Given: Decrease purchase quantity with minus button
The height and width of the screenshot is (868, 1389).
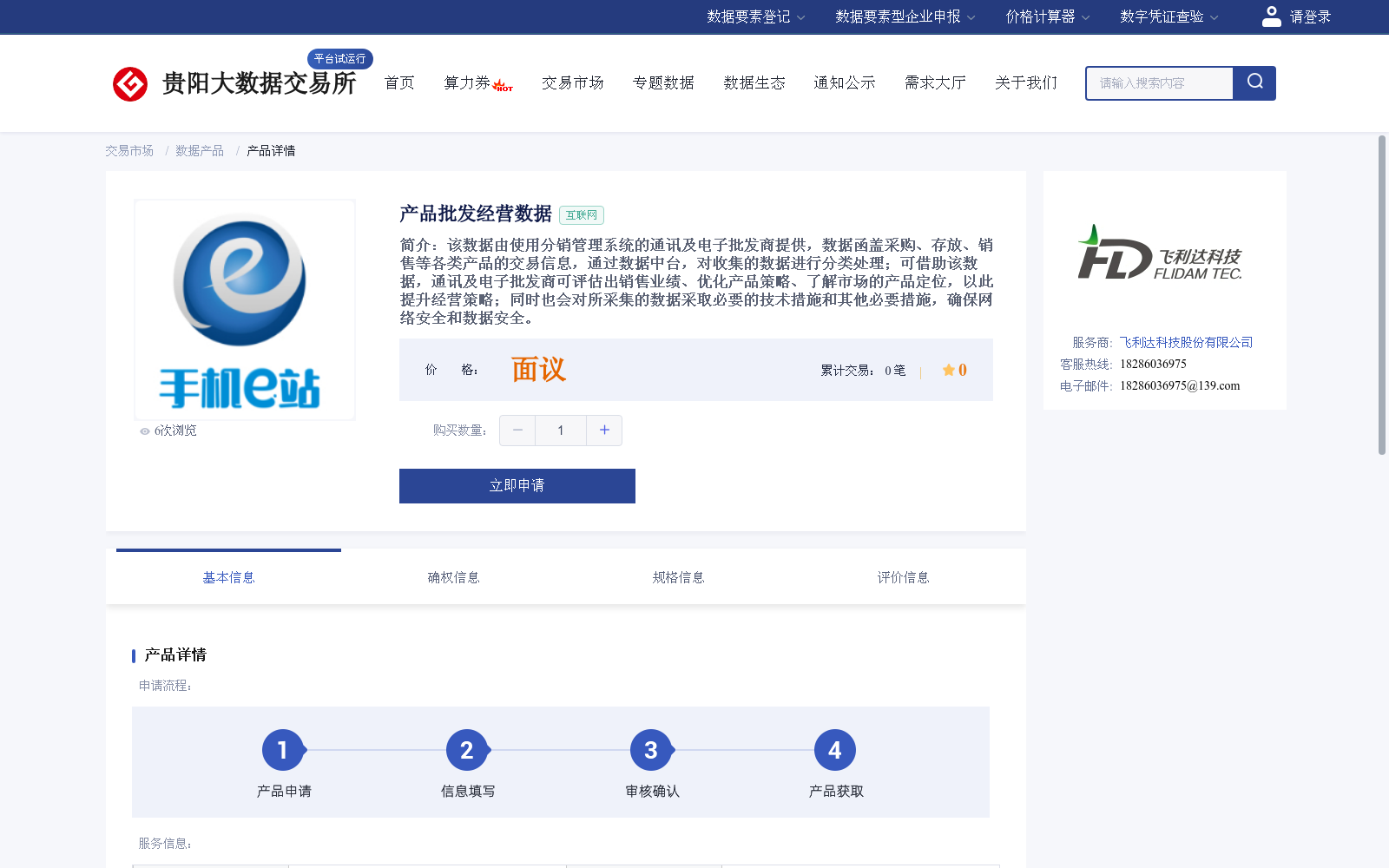Looking at the screenshot, I should (517, 431).
